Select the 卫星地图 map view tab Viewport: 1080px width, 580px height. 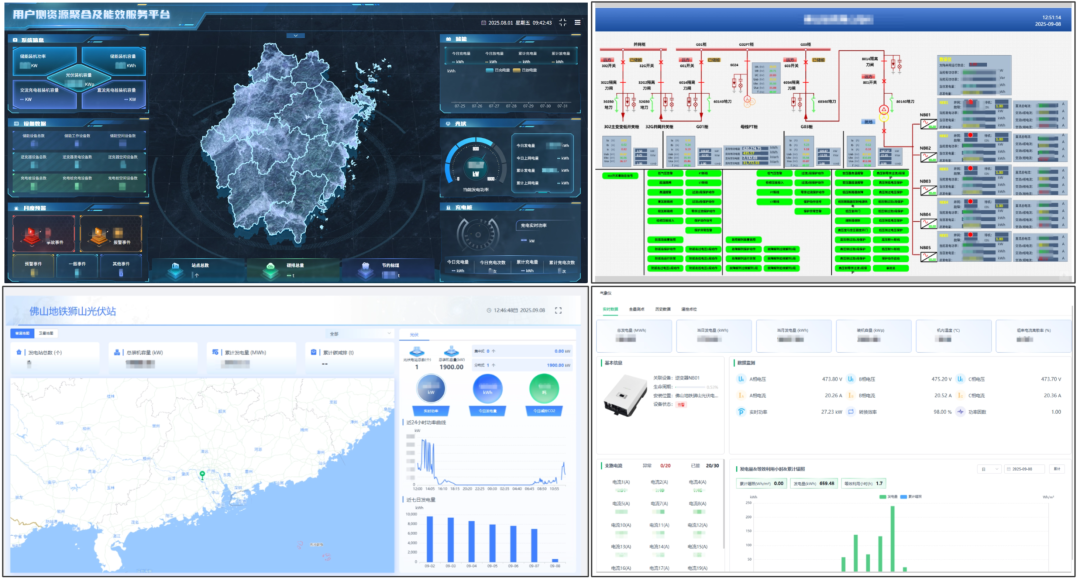coord(45,333)
